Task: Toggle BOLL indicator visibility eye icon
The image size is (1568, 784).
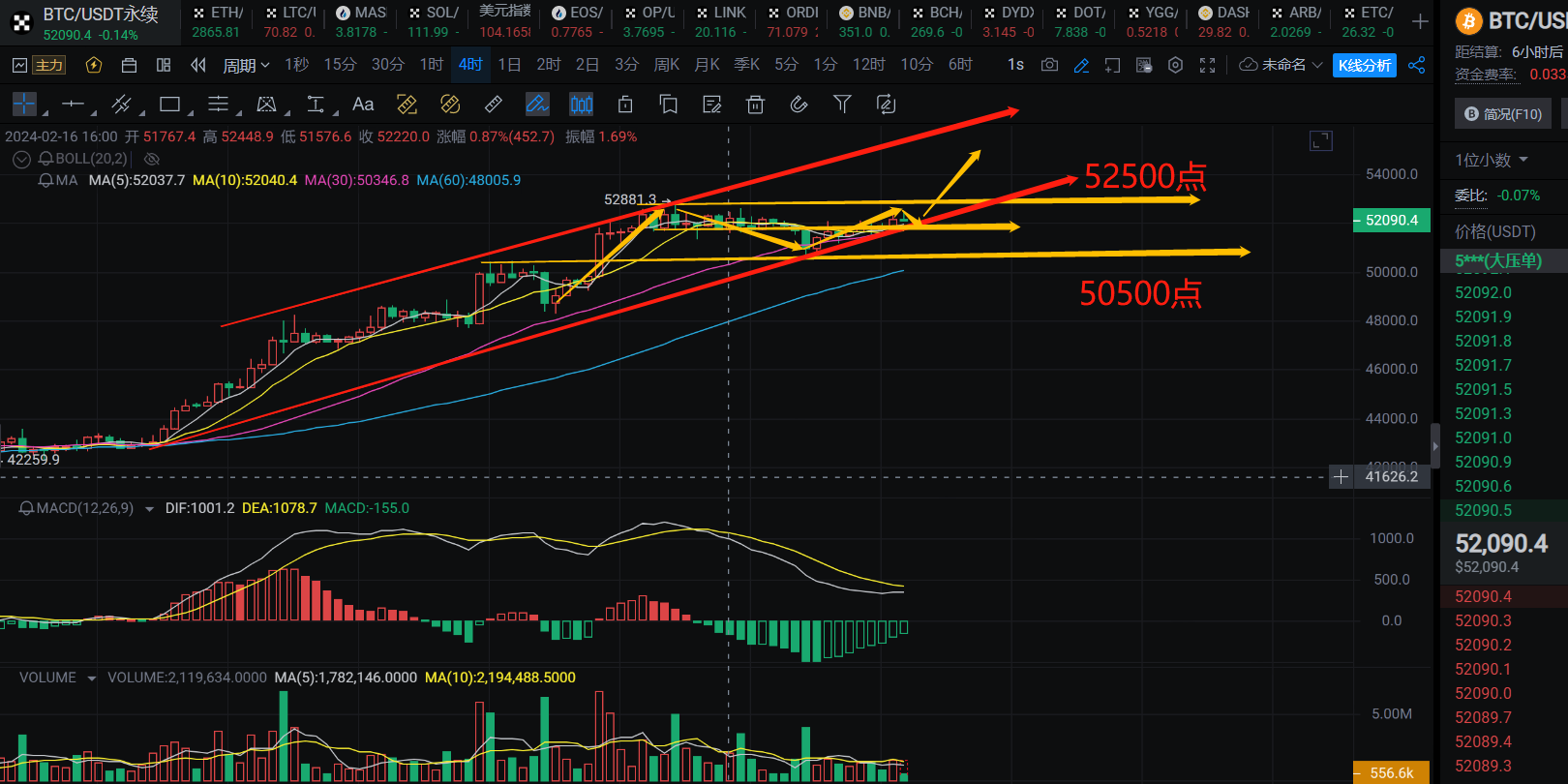Action: 152,159
